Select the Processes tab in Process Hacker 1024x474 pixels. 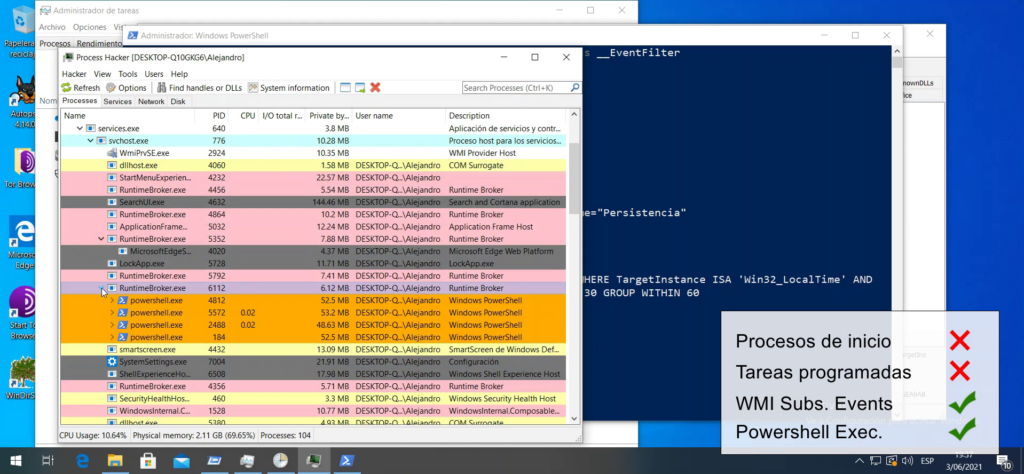point(80,101)
